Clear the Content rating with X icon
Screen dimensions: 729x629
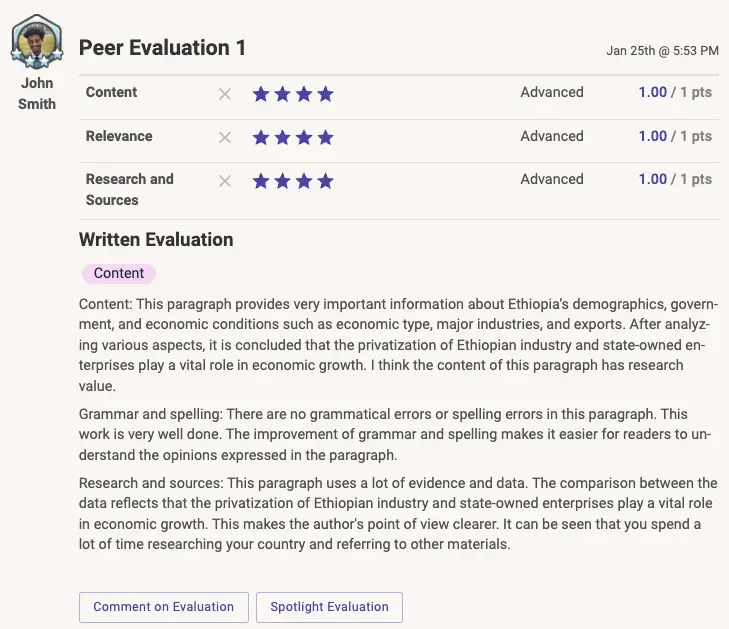(225, 94)
